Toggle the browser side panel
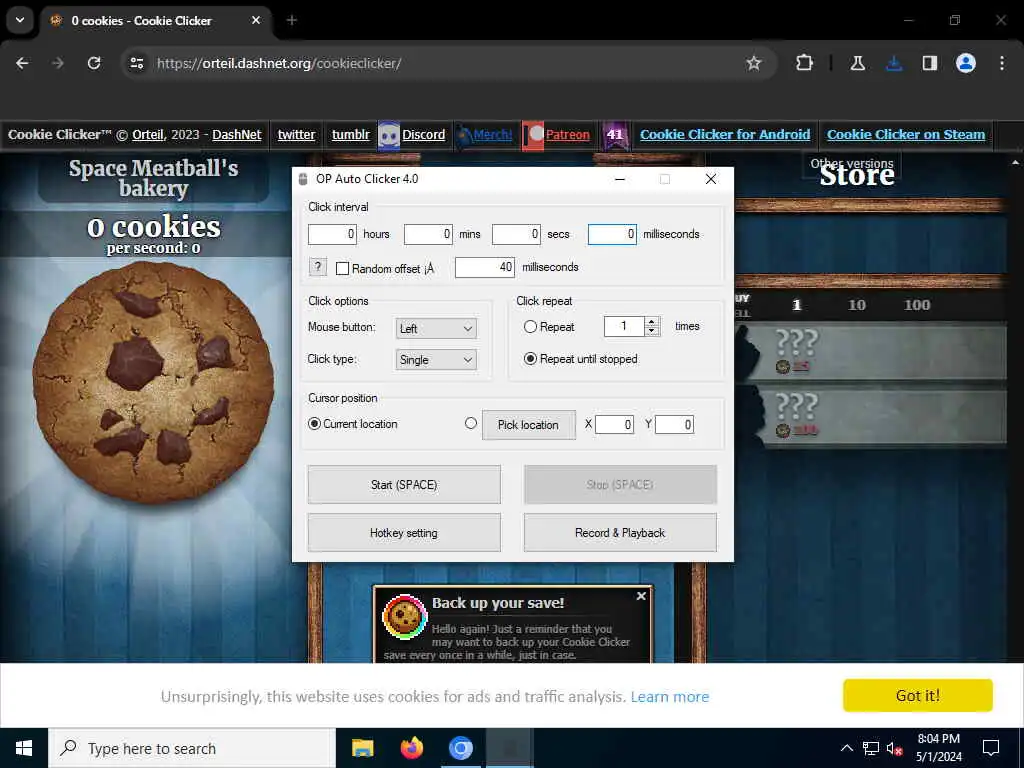1024x768 pixels. pos(930,63)
